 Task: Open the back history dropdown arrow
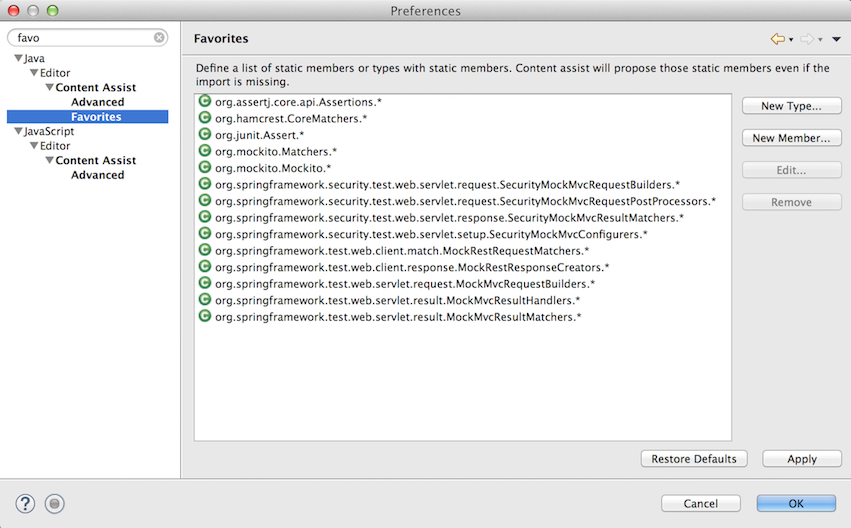pyautogui.click(x=791, y=40)
